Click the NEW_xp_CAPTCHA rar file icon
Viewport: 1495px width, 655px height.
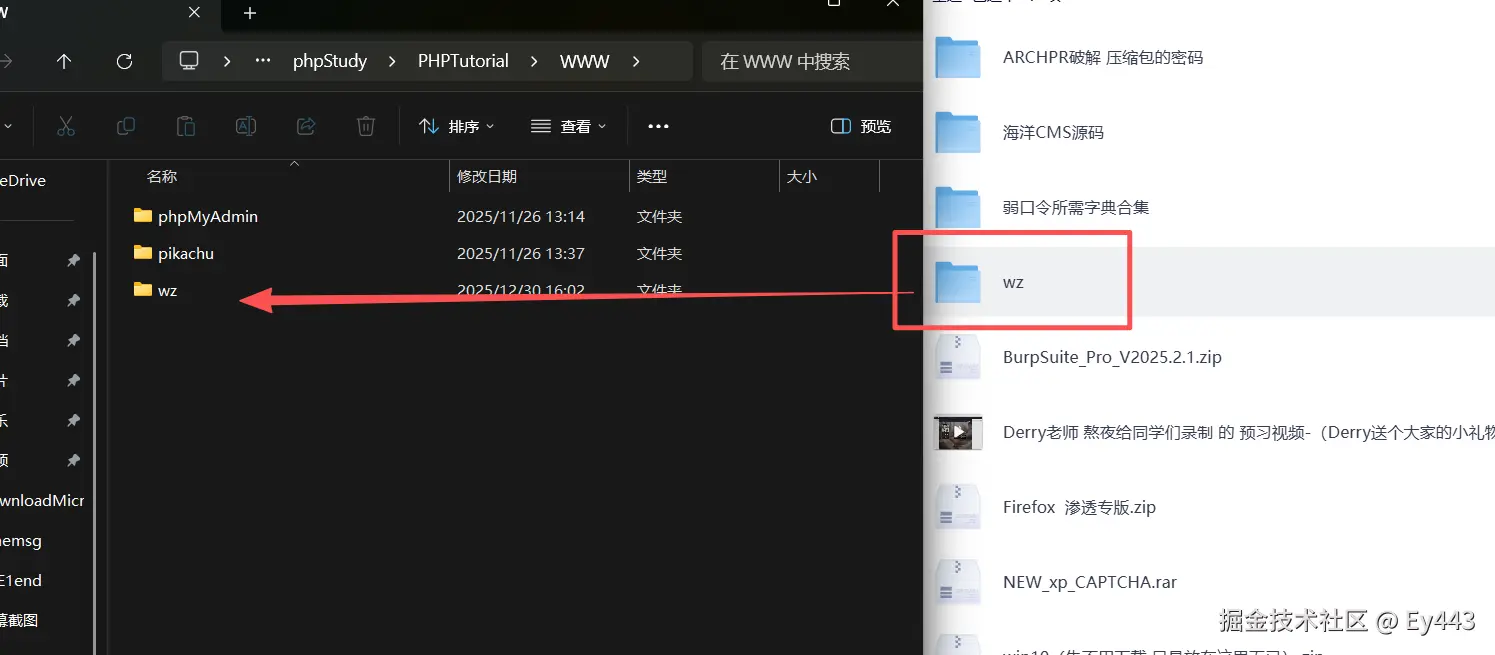[x=958, y=582]
